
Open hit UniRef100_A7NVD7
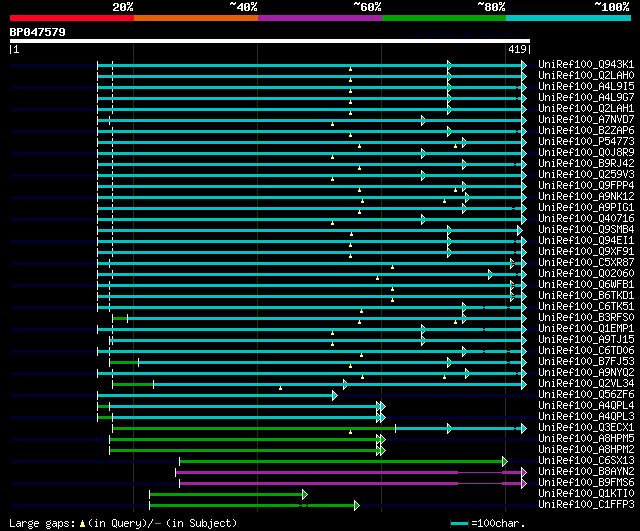586,120
